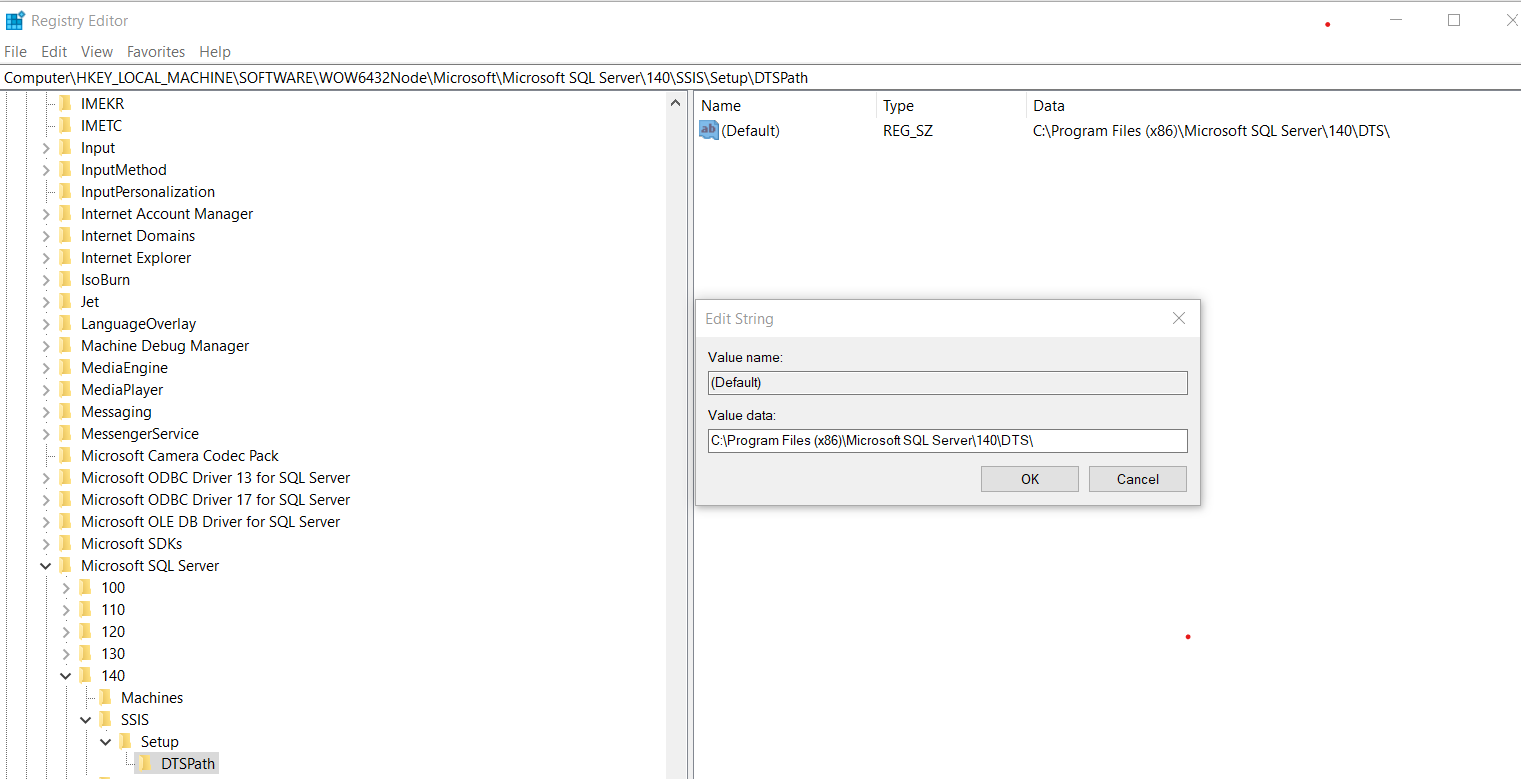Expand Microsoft ODBC Driver 13 for SQL Server
The height and width of the screenshot is (779, 1521).
point(46,478)
